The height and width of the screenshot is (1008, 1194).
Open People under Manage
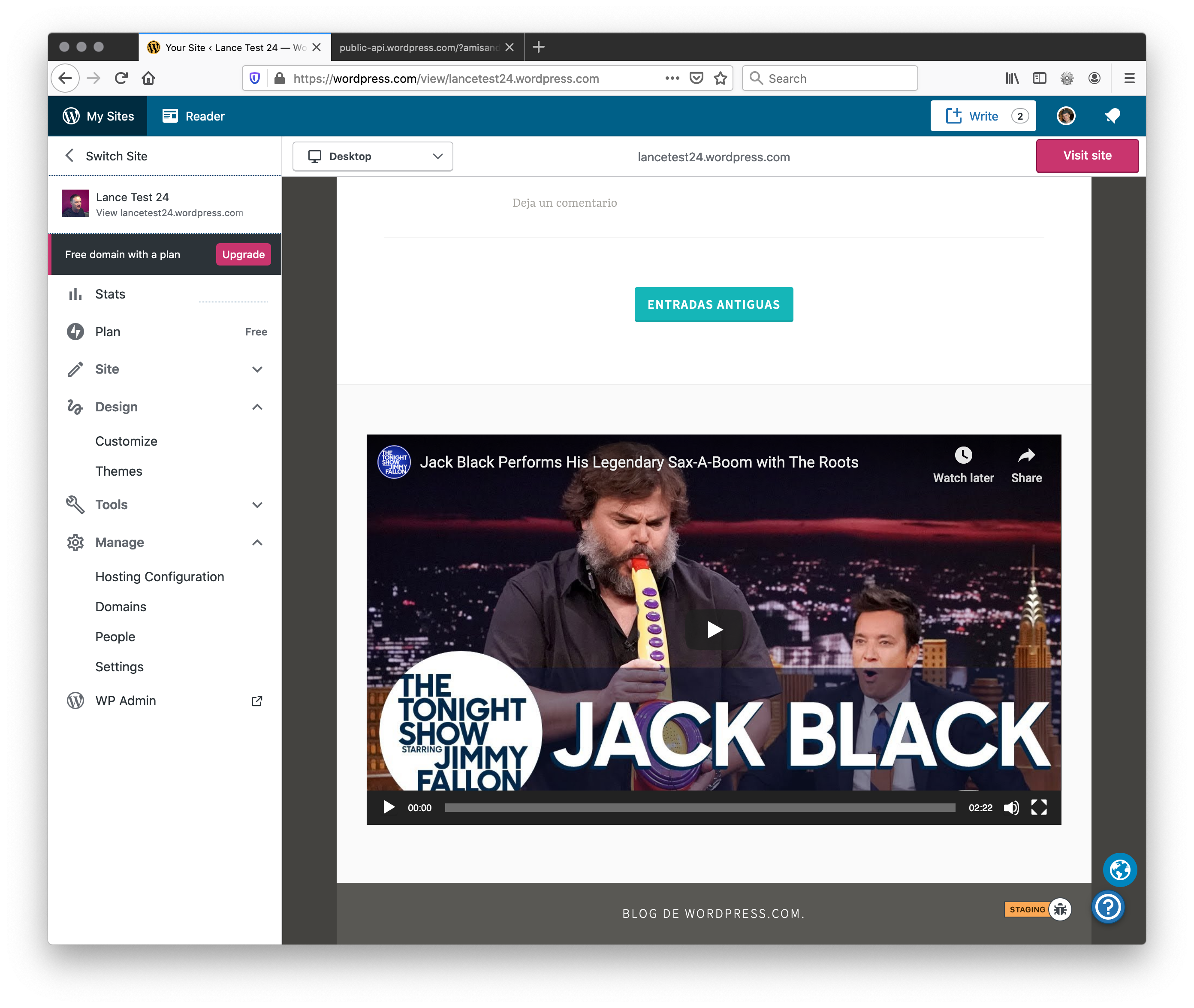pos(115,637)
